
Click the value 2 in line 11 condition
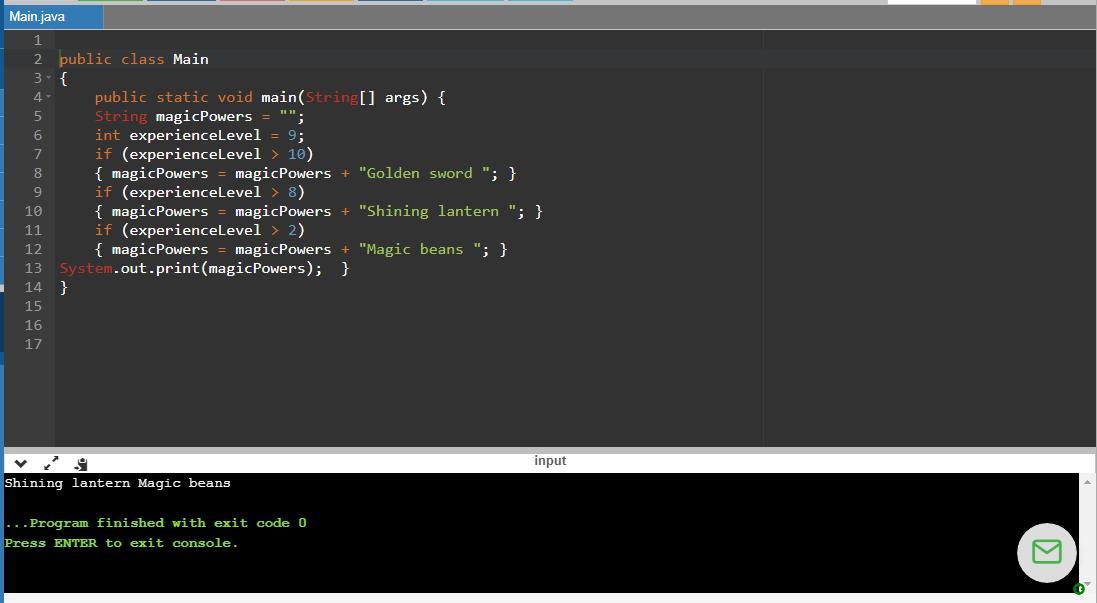pos(292,230)
